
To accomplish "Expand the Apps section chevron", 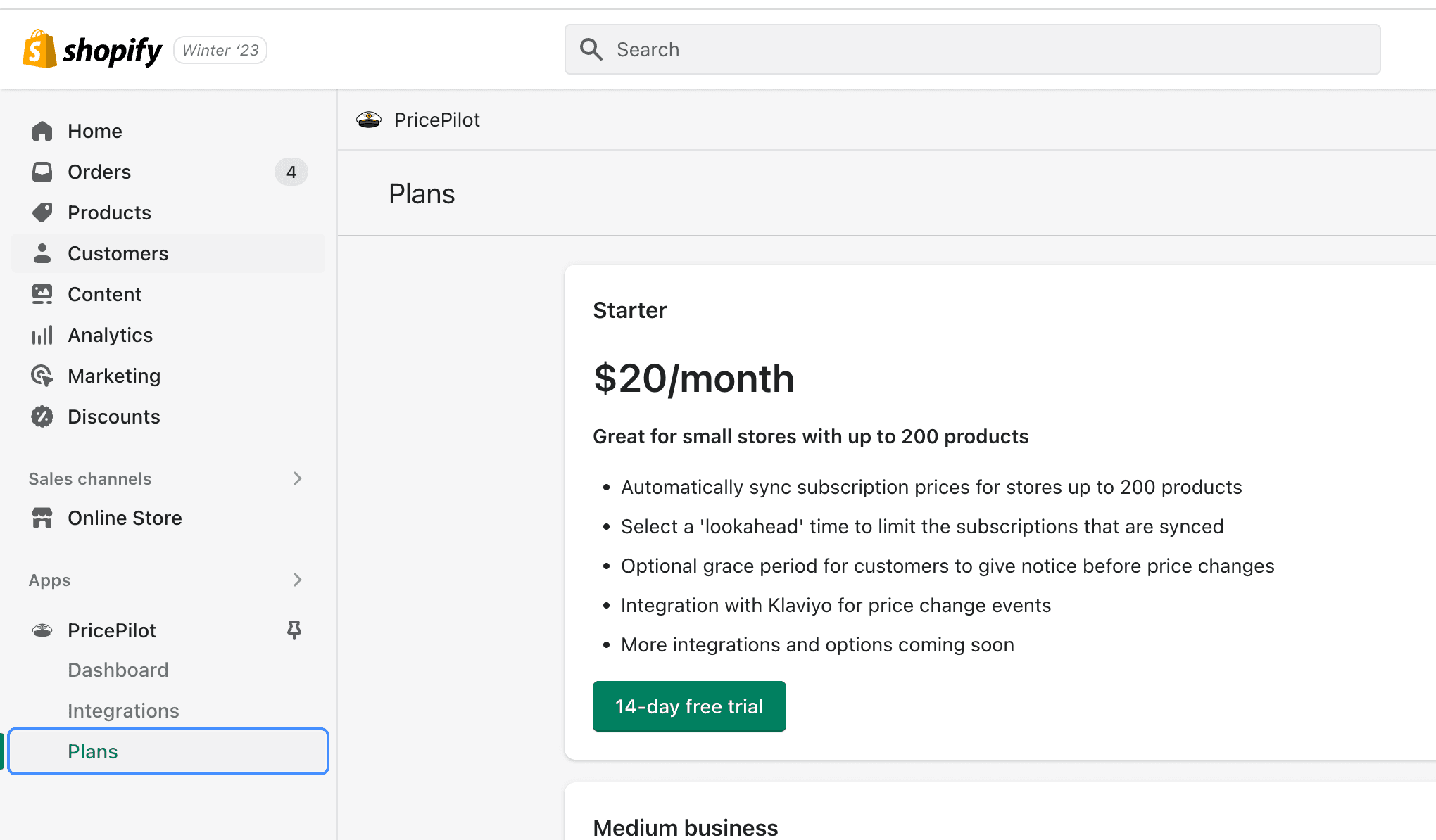I will pos(297,580).
